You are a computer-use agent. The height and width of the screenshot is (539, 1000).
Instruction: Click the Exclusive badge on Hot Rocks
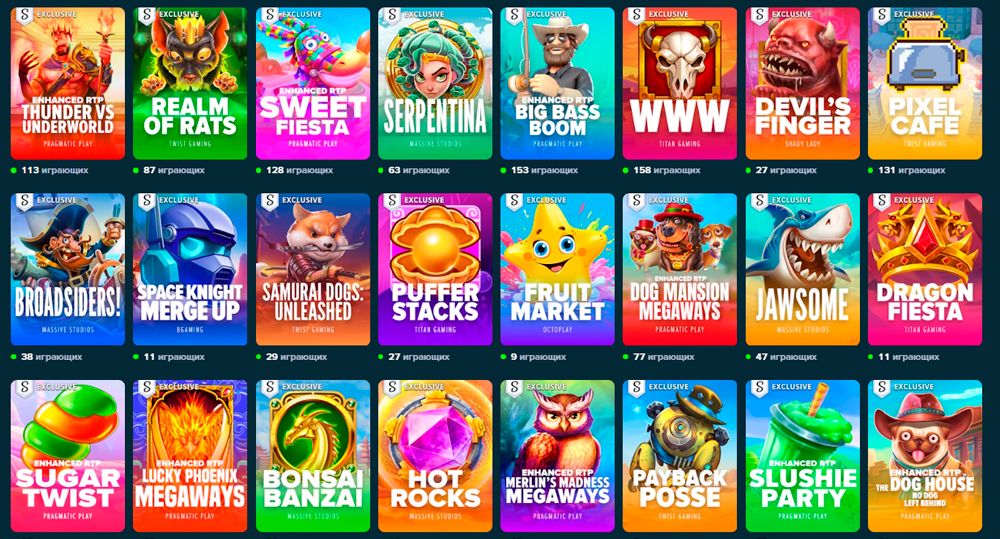(x=415, y=387)
